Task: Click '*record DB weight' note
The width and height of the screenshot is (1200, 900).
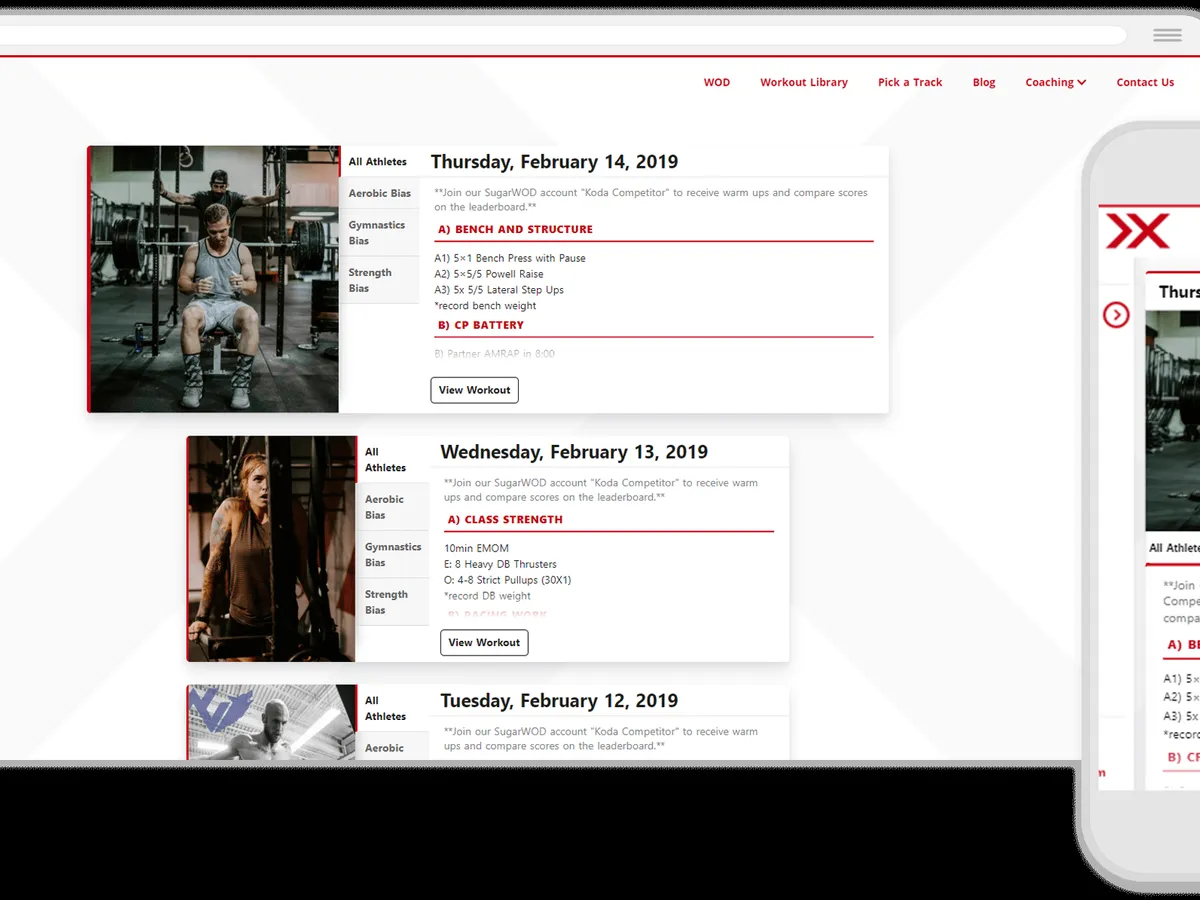Action: 488,596
